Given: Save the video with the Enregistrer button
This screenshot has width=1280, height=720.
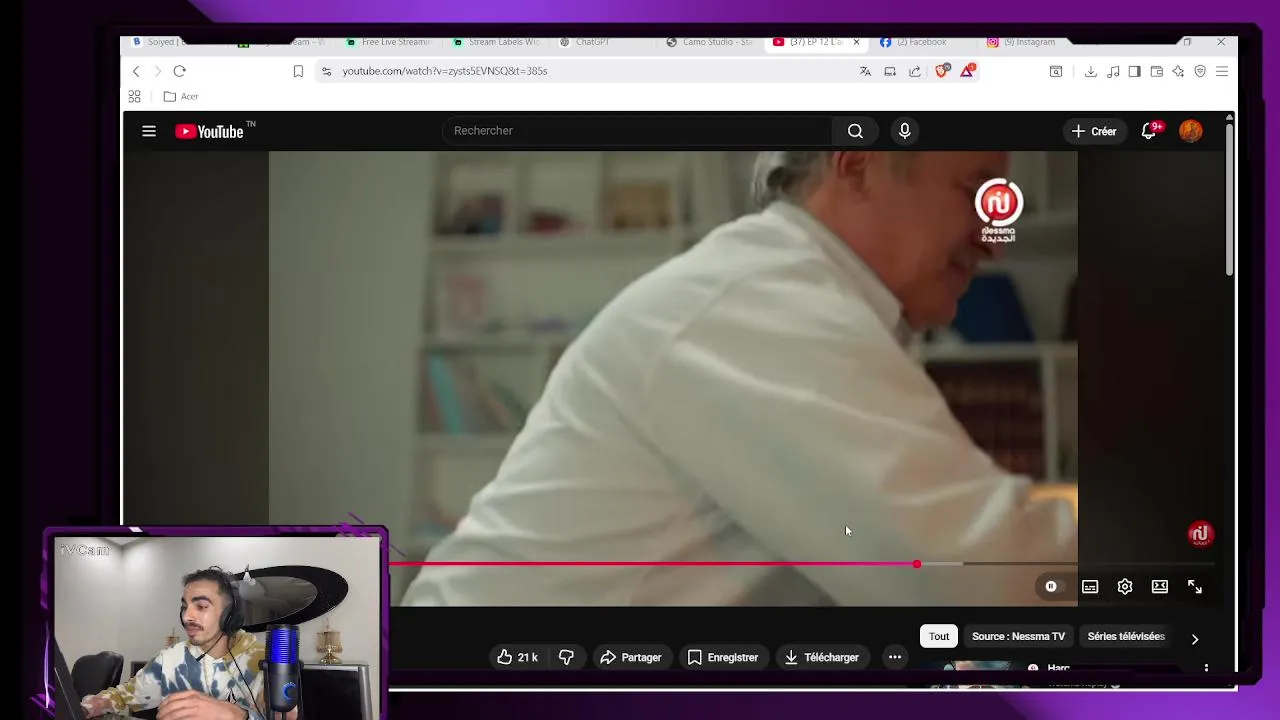Looking at the screenshot, I should (723, 657).
